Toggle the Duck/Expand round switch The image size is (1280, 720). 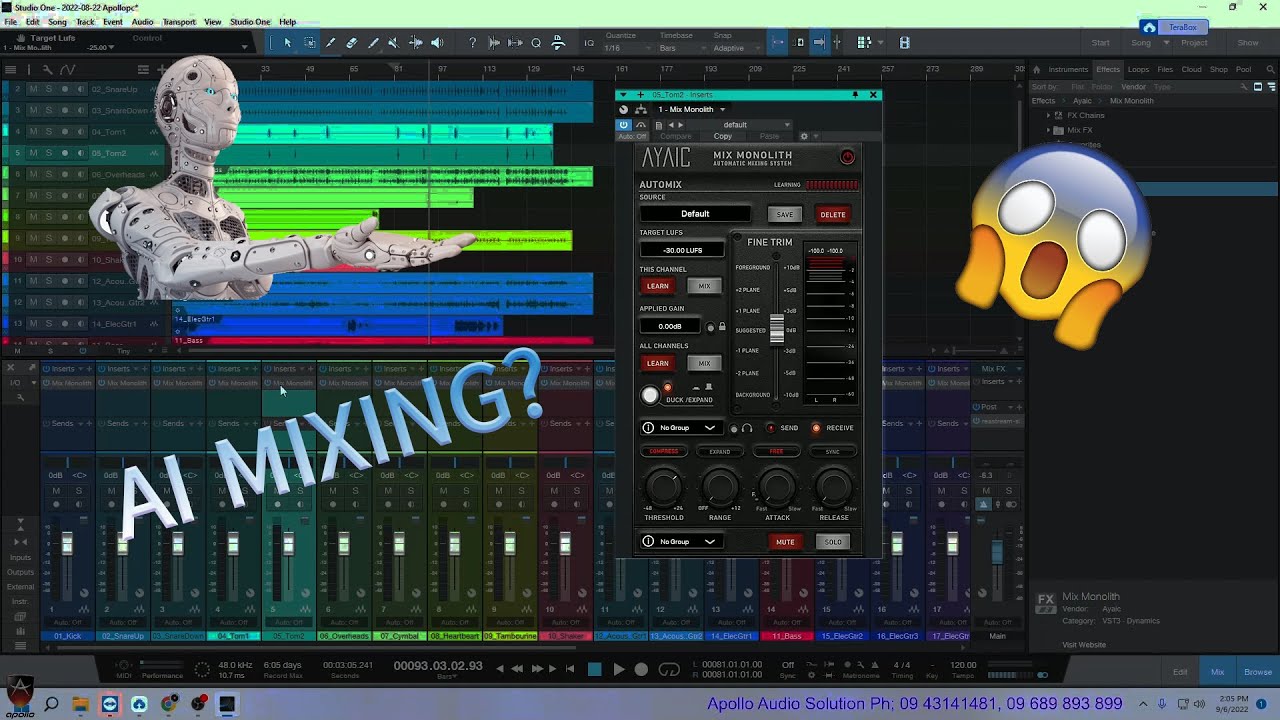pos(650,395)
